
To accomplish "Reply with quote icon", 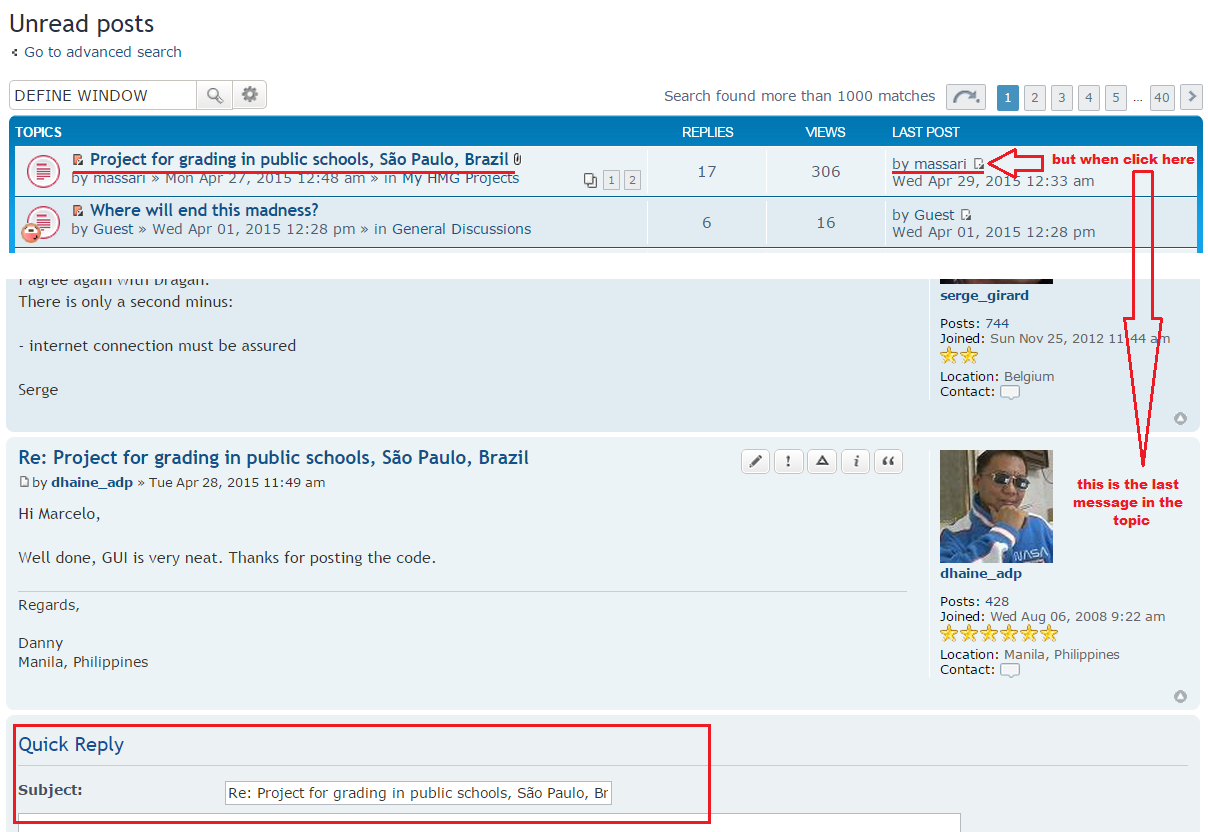I will pyautogui.click(x=888, y=461).
